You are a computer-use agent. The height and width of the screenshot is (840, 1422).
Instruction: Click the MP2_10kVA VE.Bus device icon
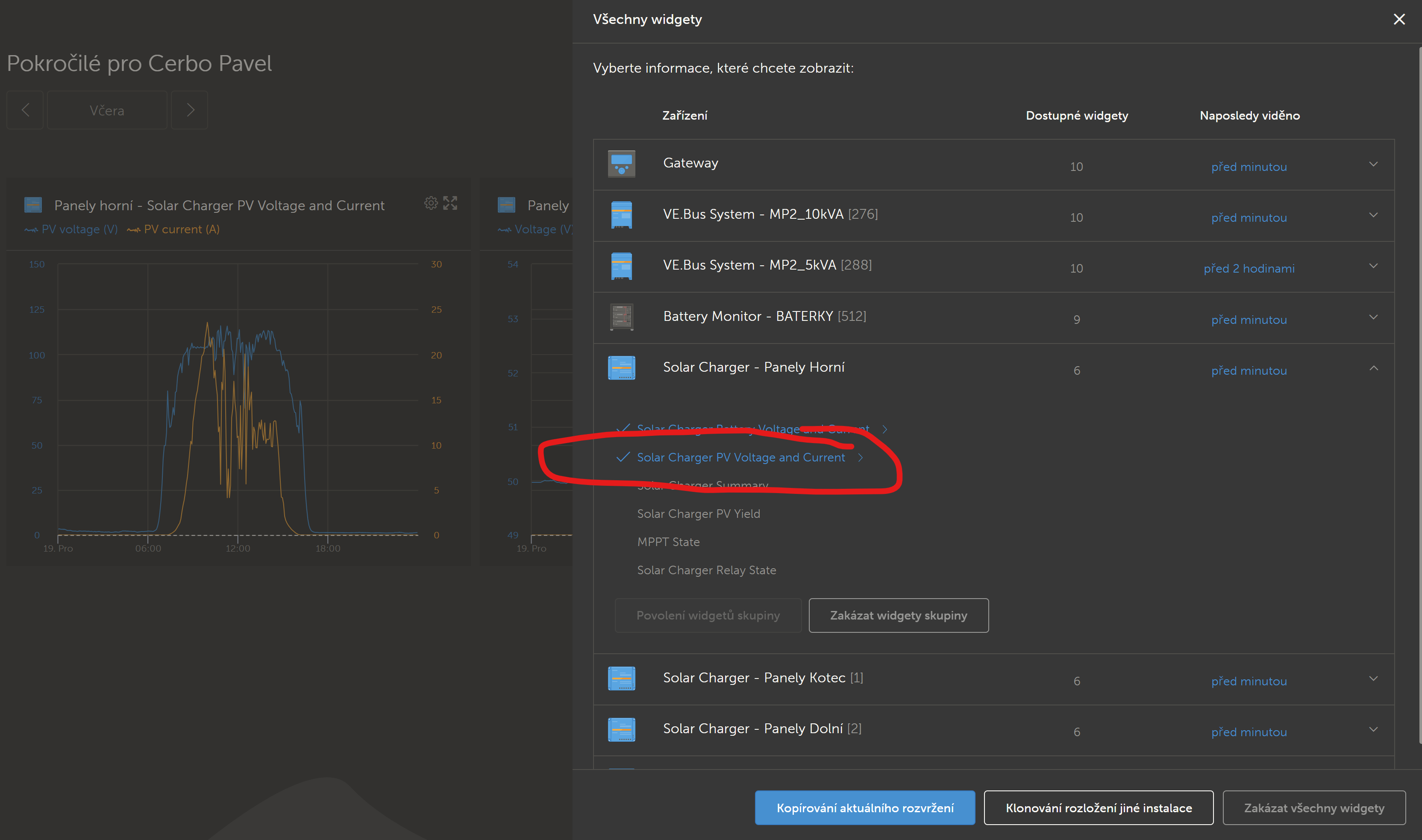point(621,215)
